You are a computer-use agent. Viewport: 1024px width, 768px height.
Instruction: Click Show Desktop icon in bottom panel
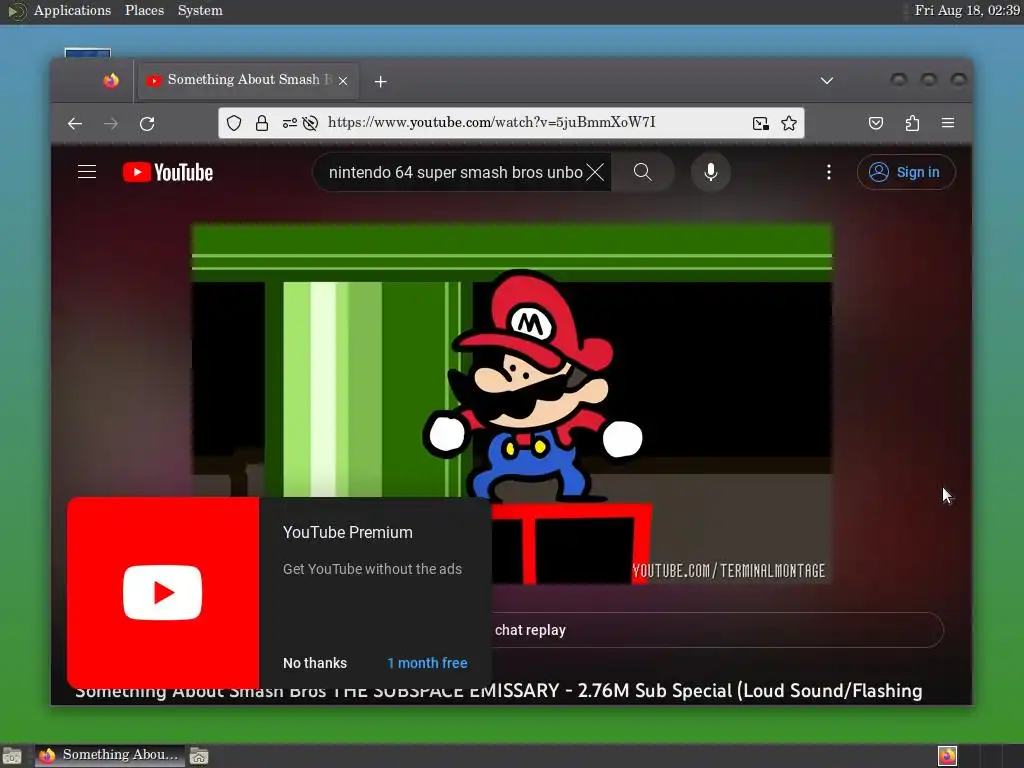pyautogui.click(x=12, y=756)
